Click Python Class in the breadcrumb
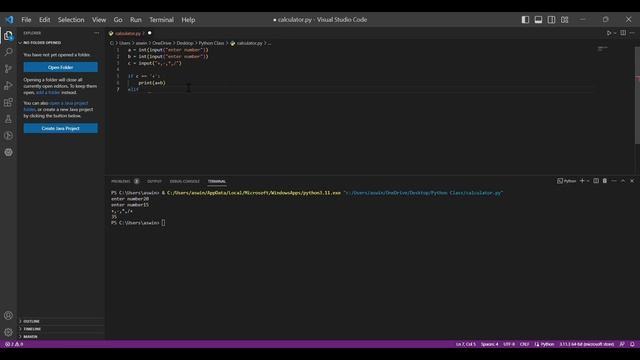The height and width of the screenshot is (360, 640). (x=211, y=43)
